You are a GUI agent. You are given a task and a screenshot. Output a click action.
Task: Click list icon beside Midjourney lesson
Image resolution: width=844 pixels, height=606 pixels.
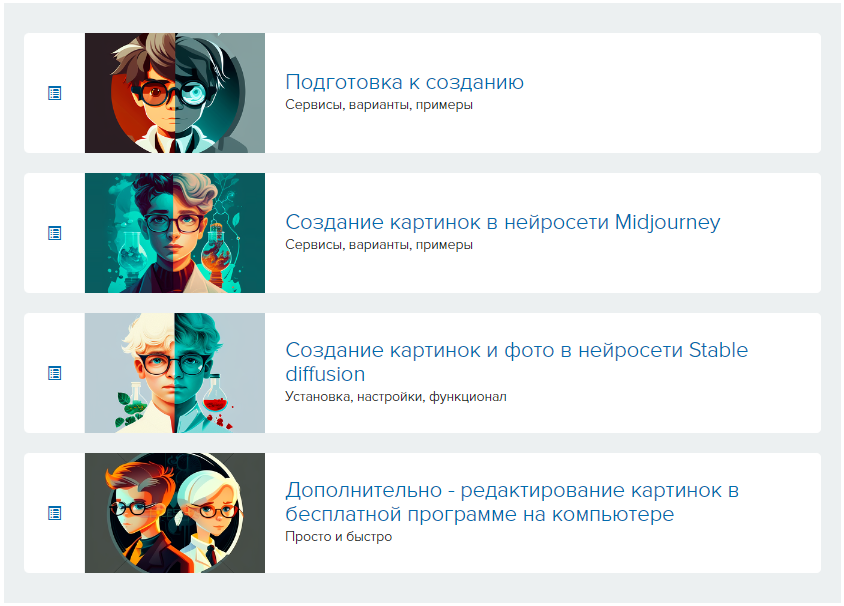pos(54,233)
